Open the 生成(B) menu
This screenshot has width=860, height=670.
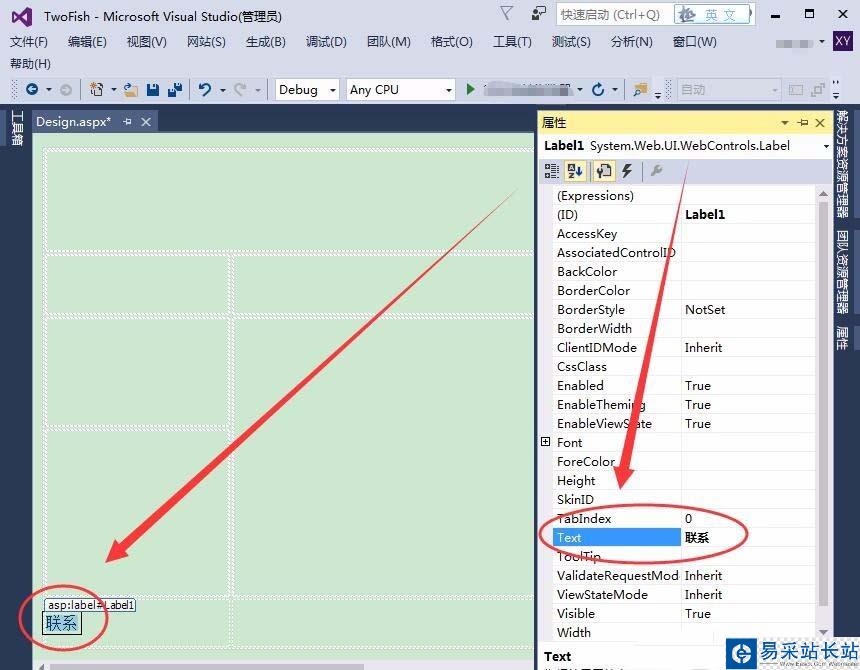point(265,42)
